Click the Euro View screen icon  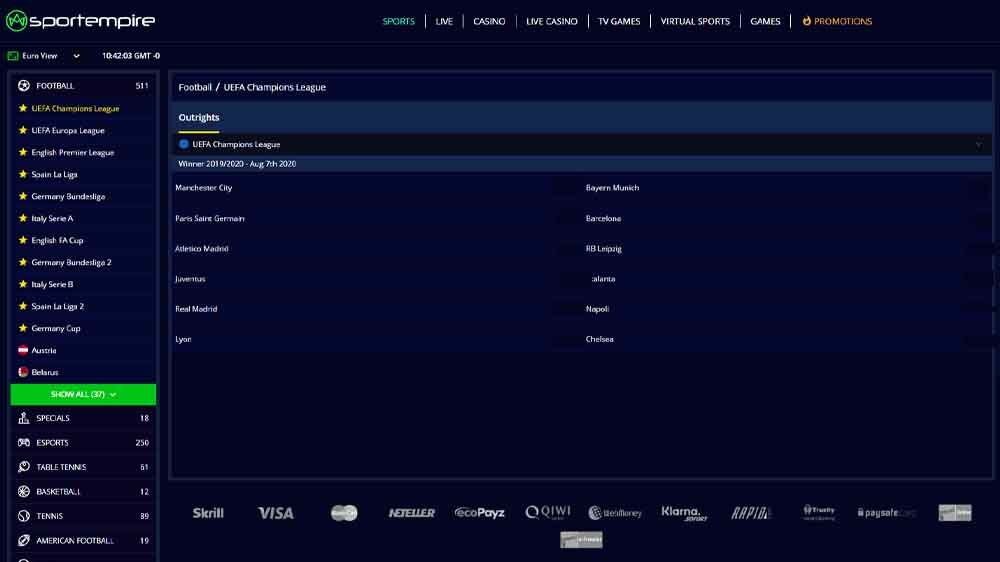[13, 56]
